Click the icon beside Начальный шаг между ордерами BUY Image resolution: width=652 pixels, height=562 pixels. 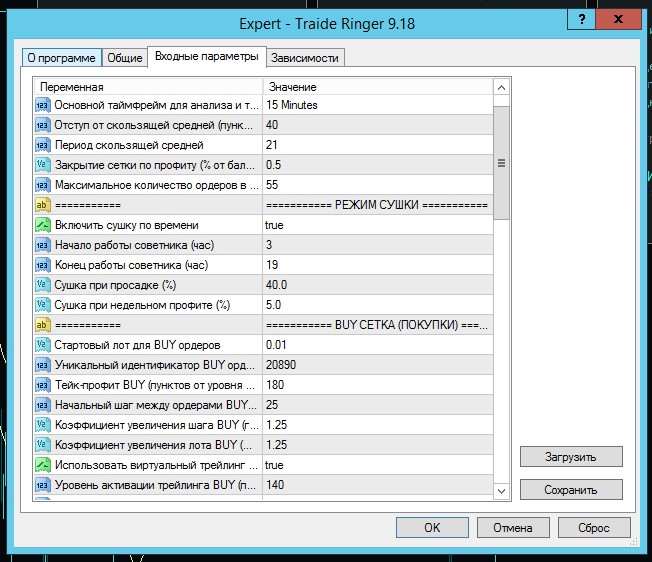pyautogui.click(x=42, y=404)
